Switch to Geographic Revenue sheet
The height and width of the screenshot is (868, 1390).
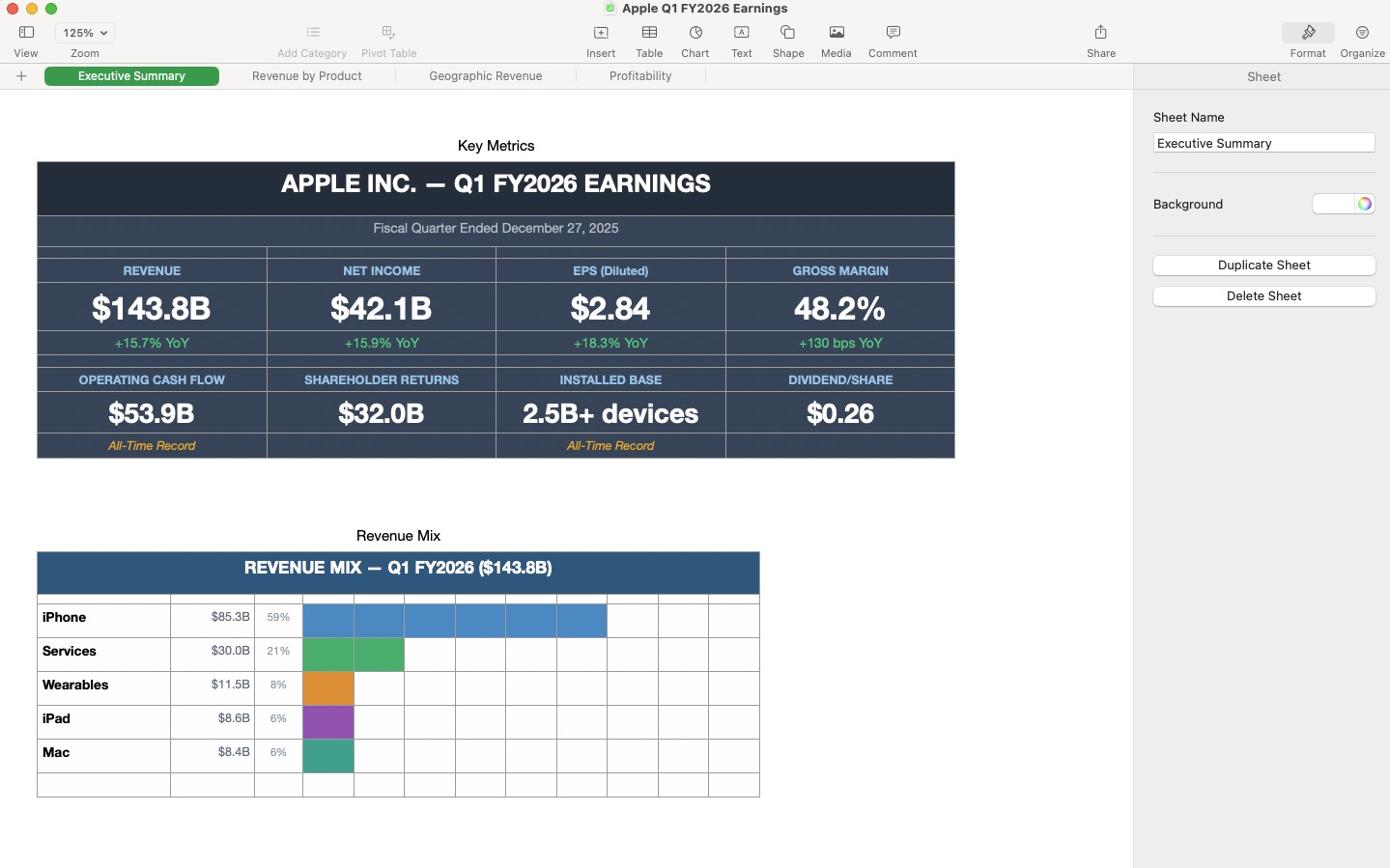pos(486,76)
